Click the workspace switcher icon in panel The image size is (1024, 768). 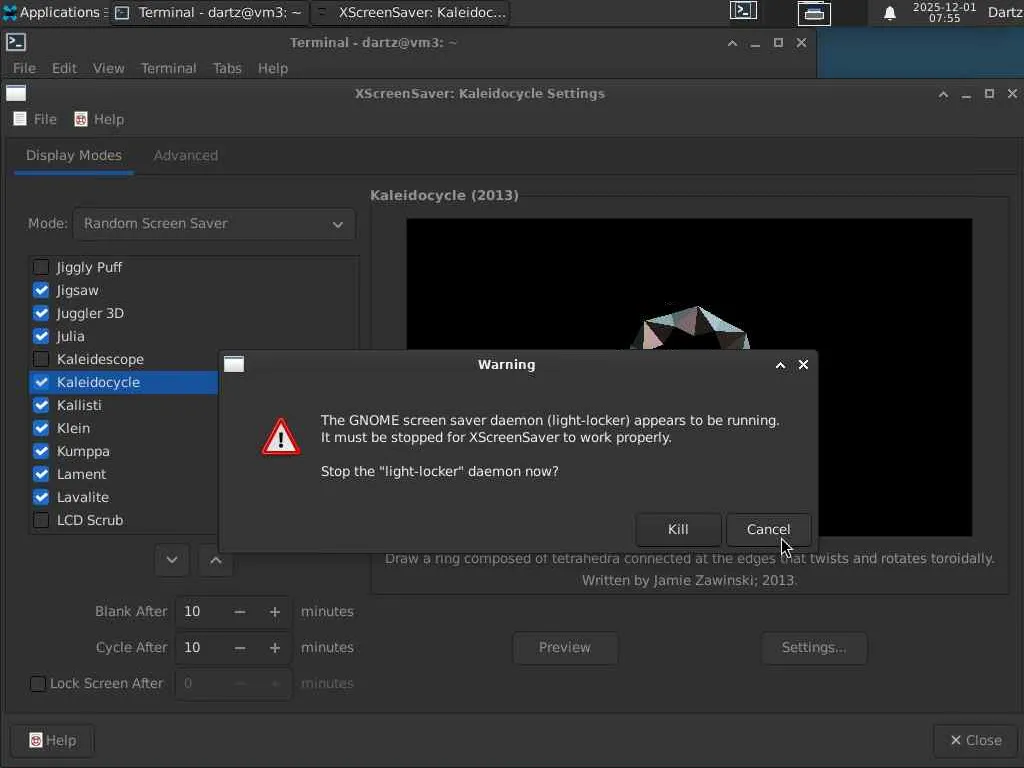click(x=814, y=13)
